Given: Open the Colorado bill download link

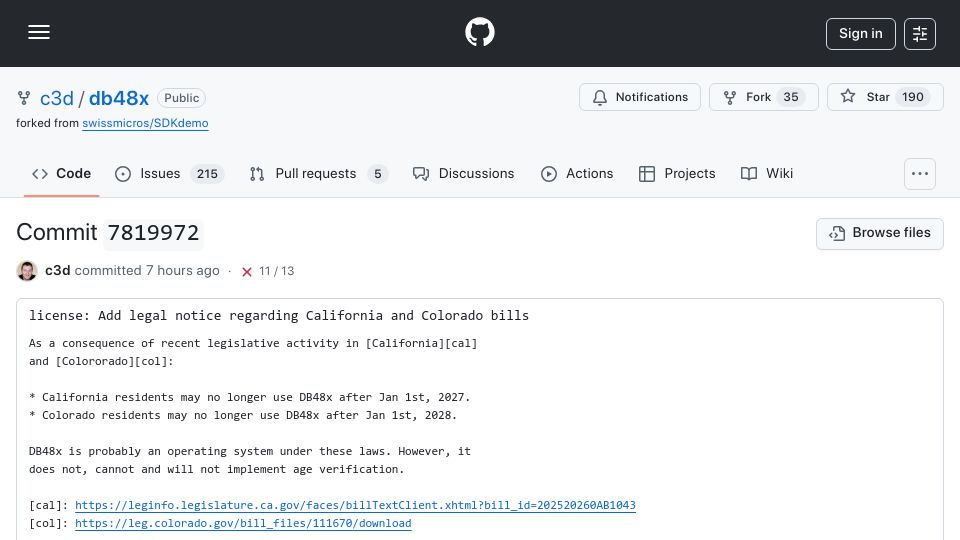Looking at the screenshot, I should (243, 523).
